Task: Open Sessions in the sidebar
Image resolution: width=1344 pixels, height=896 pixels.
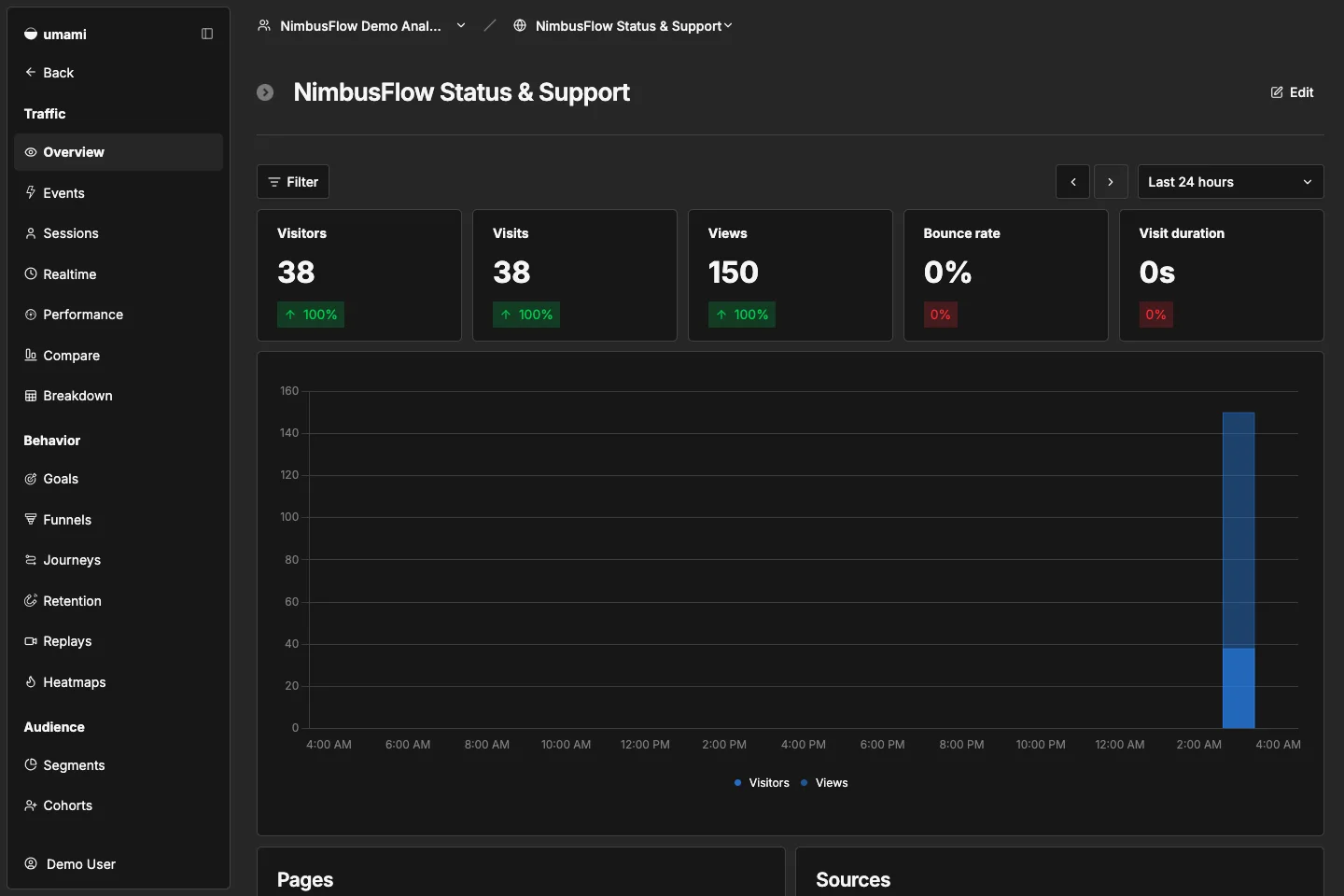Action: pyautogui.click(x=119, y=233)
